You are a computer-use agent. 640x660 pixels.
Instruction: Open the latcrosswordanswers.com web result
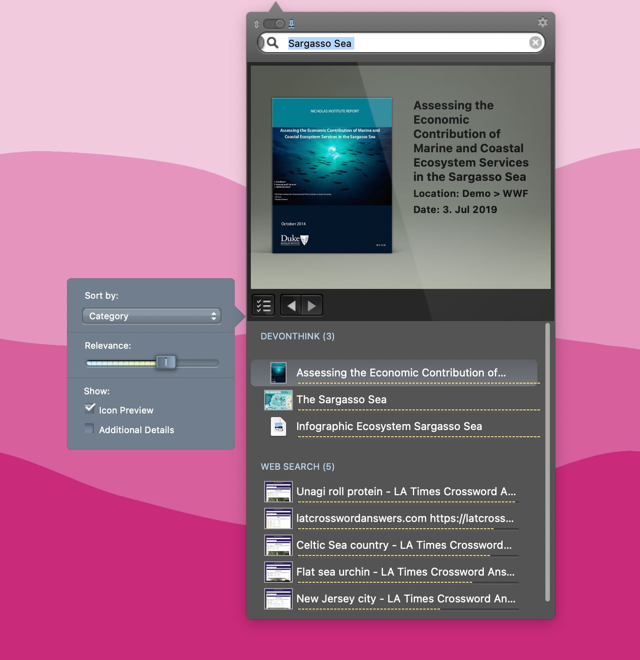pos(391,519)
